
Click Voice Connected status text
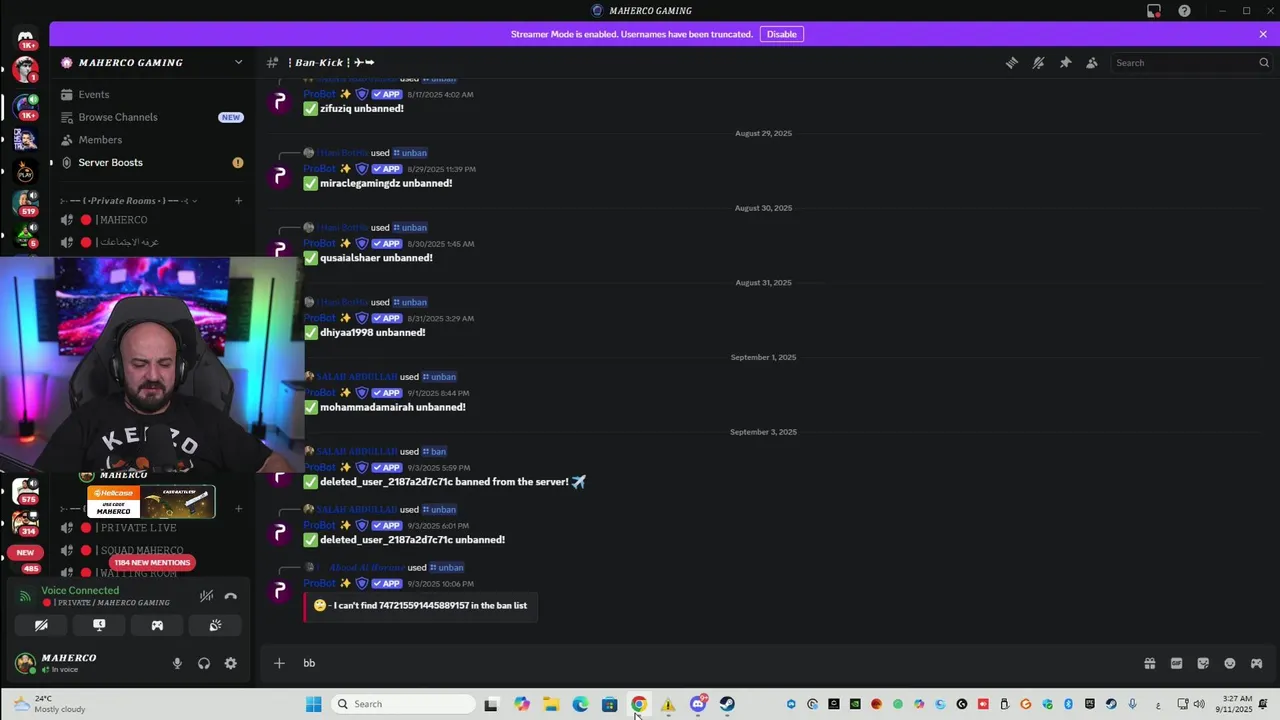80,590
